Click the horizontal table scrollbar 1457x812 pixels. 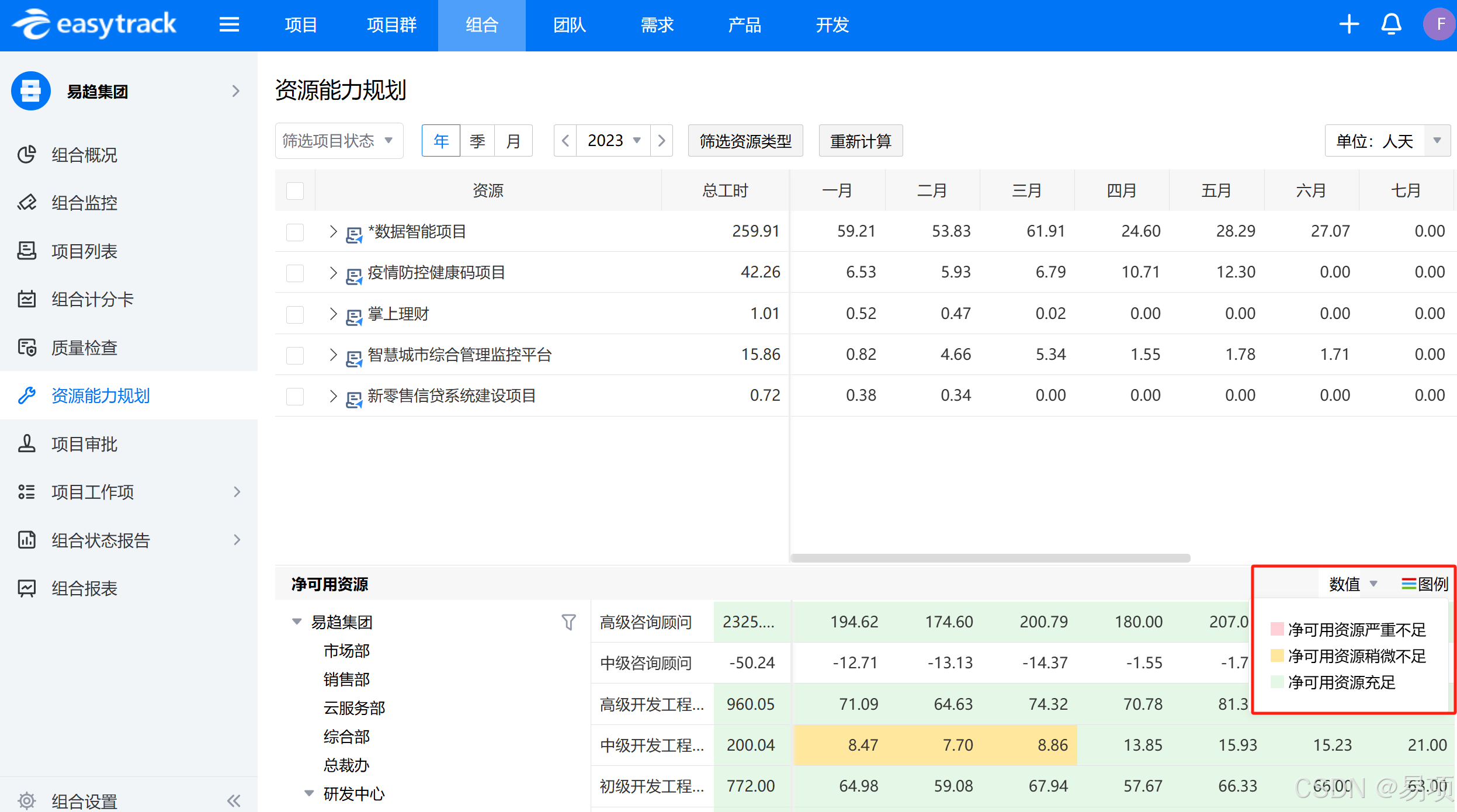990,558
